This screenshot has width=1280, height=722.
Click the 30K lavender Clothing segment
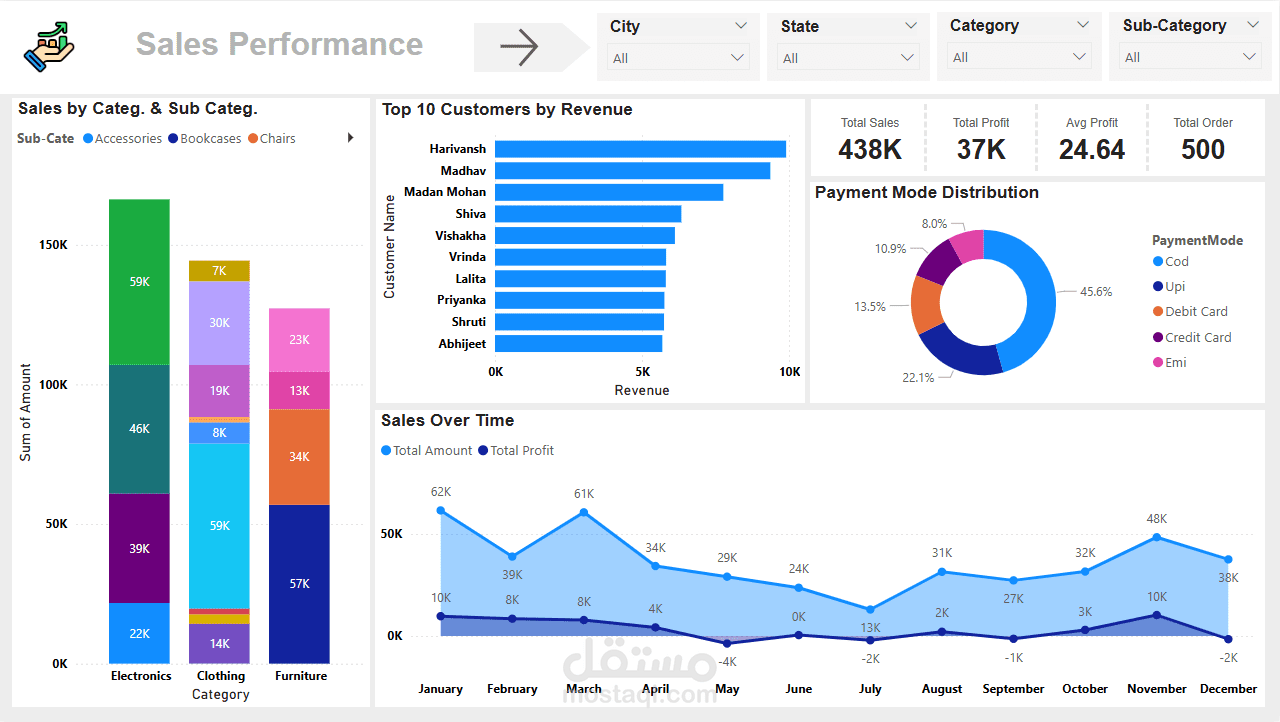219,323
